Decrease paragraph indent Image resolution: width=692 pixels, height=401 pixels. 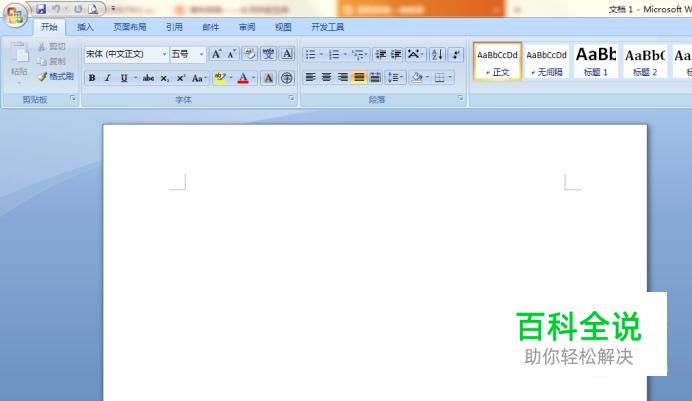(x=380, y=54)
